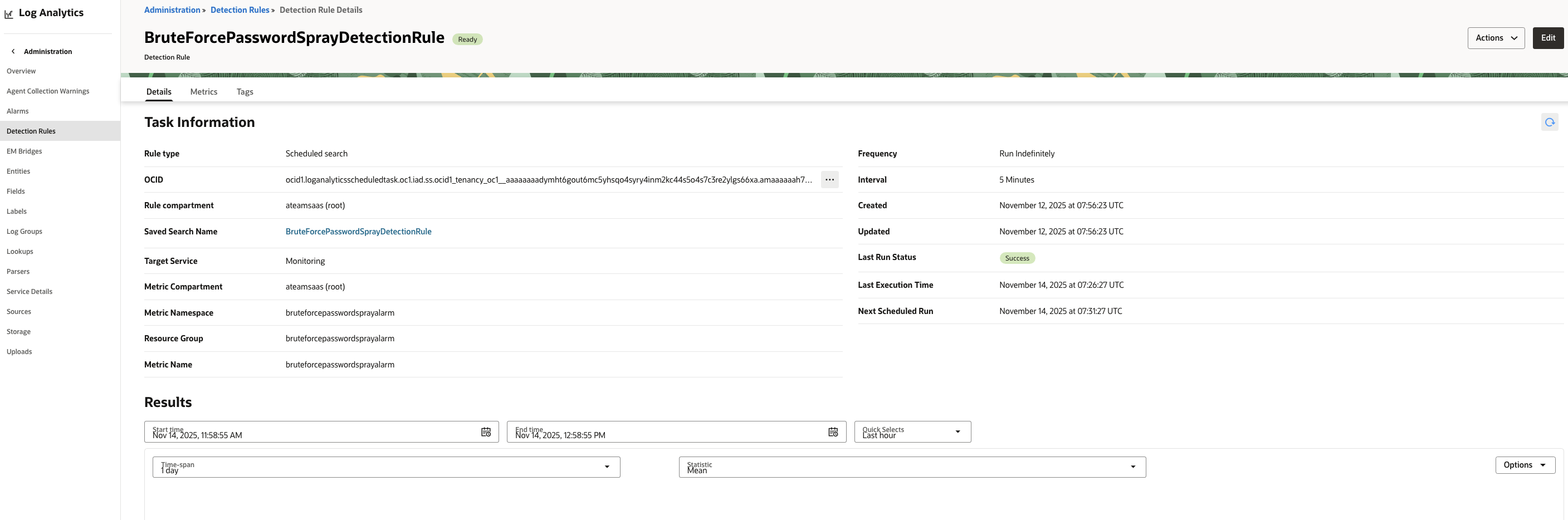Click the Ready status badge
The width and height of the screenshot is (1568, 520).
point(467,40)
